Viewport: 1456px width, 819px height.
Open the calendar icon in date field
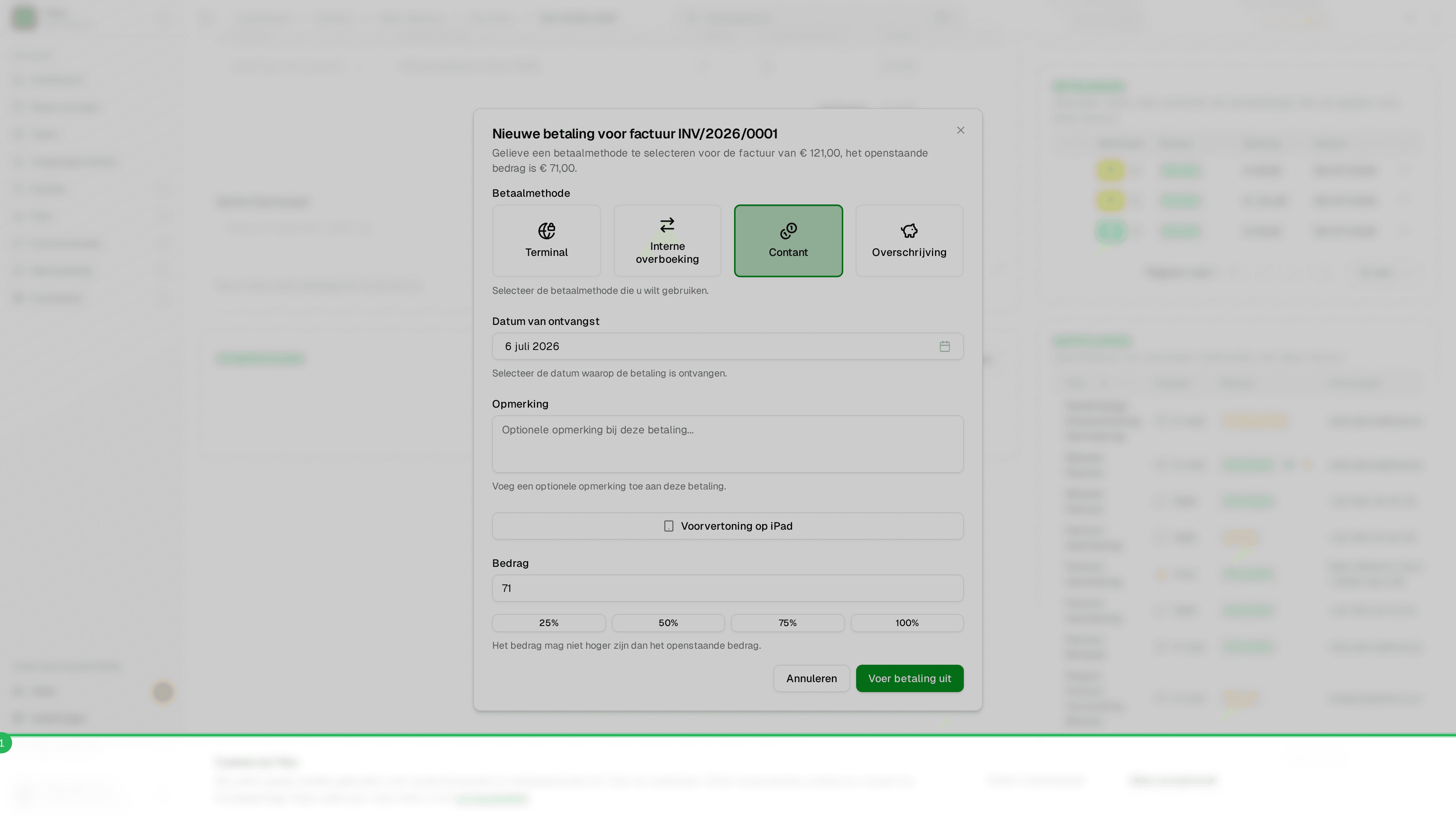pos(945,347)
